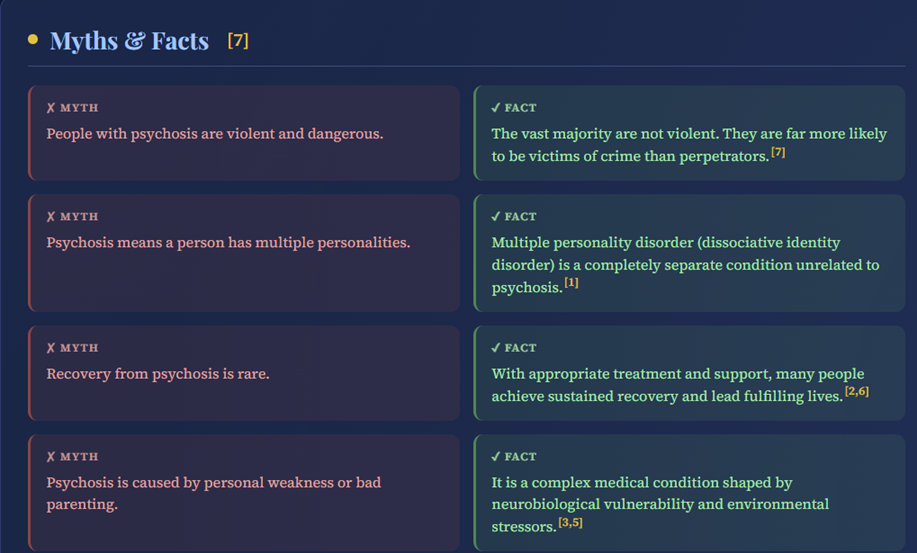Click the checkmark icon on the complex medical condition fact
Image resolution: width=917 pixels, height=553 pixels.
[x=496, y=457]
